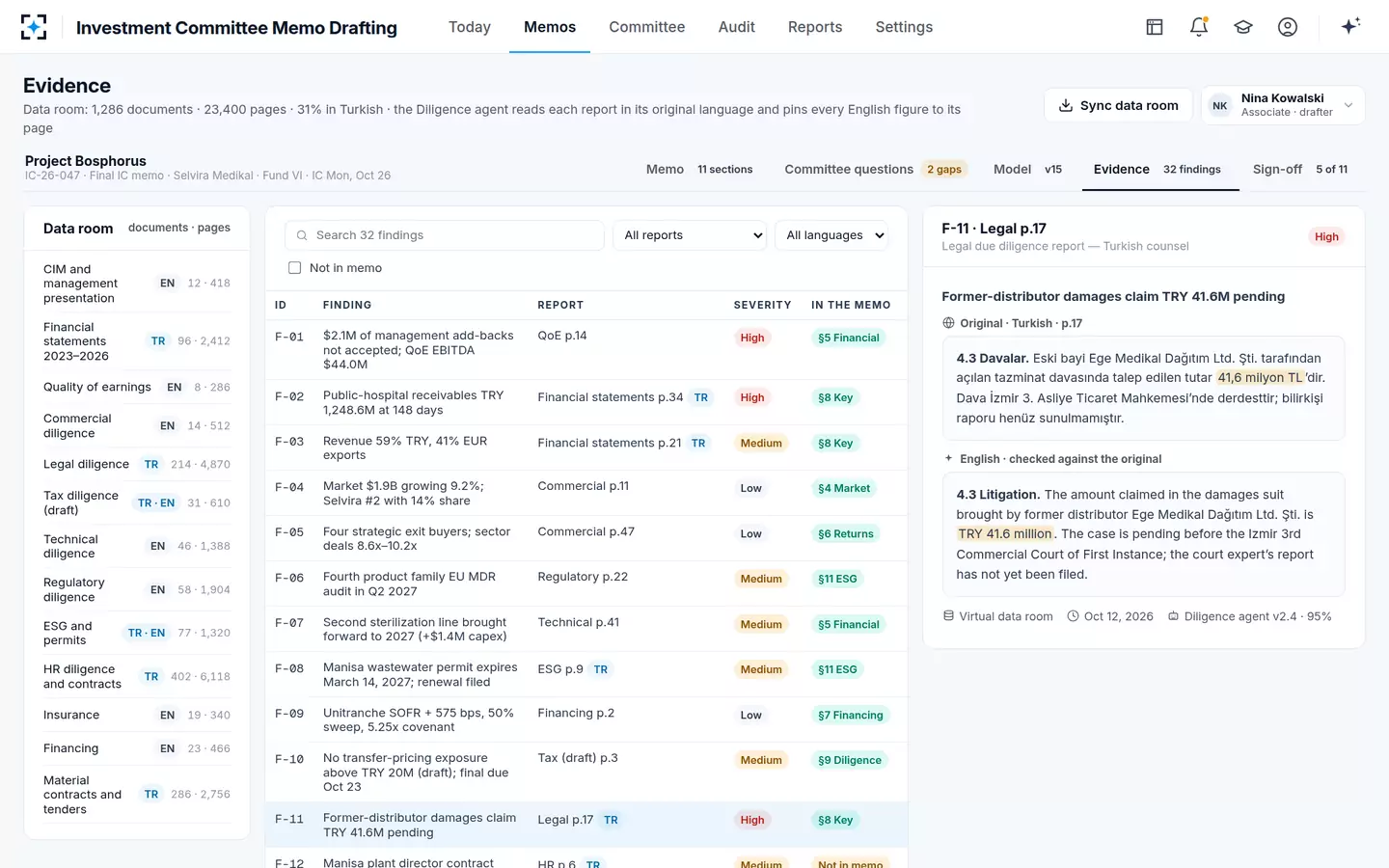Click the download icon in Sync data room

[x=1066, y=105]
